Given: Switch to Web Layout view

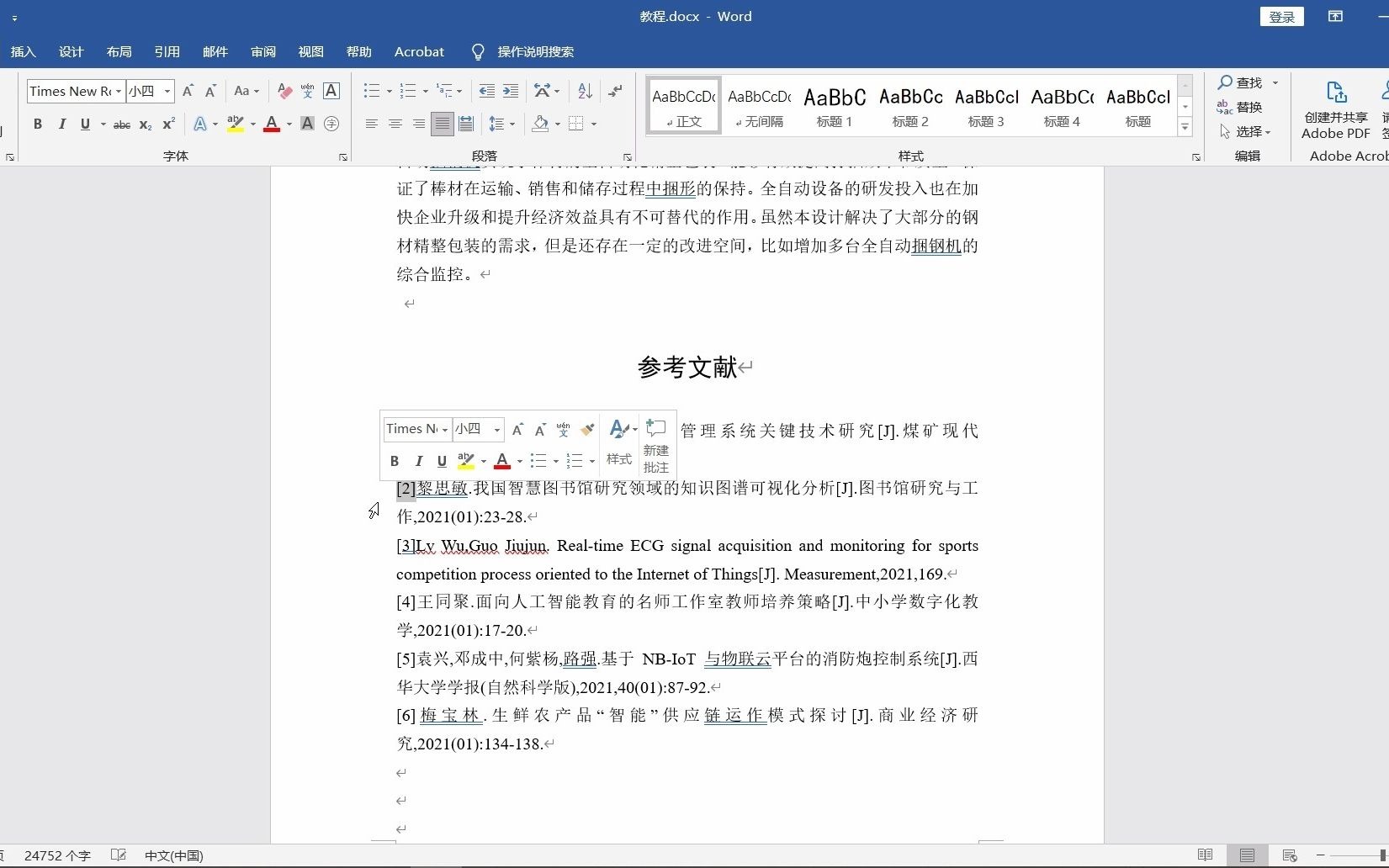Looking at the screenshot, I should 1290,855.
